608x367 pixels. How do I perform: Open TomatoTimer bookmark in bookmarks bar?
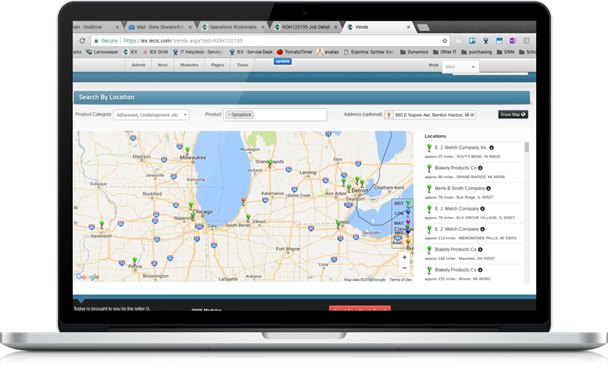[x=295, y=52]
